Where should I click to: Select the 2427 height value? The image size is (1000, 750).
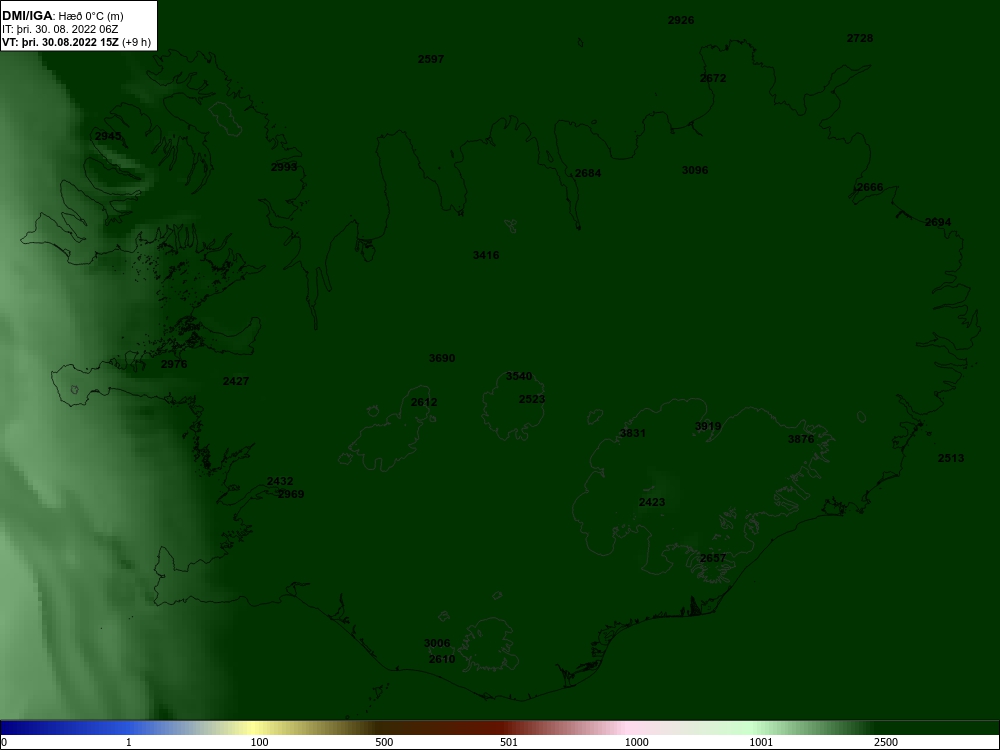[235, 381]
